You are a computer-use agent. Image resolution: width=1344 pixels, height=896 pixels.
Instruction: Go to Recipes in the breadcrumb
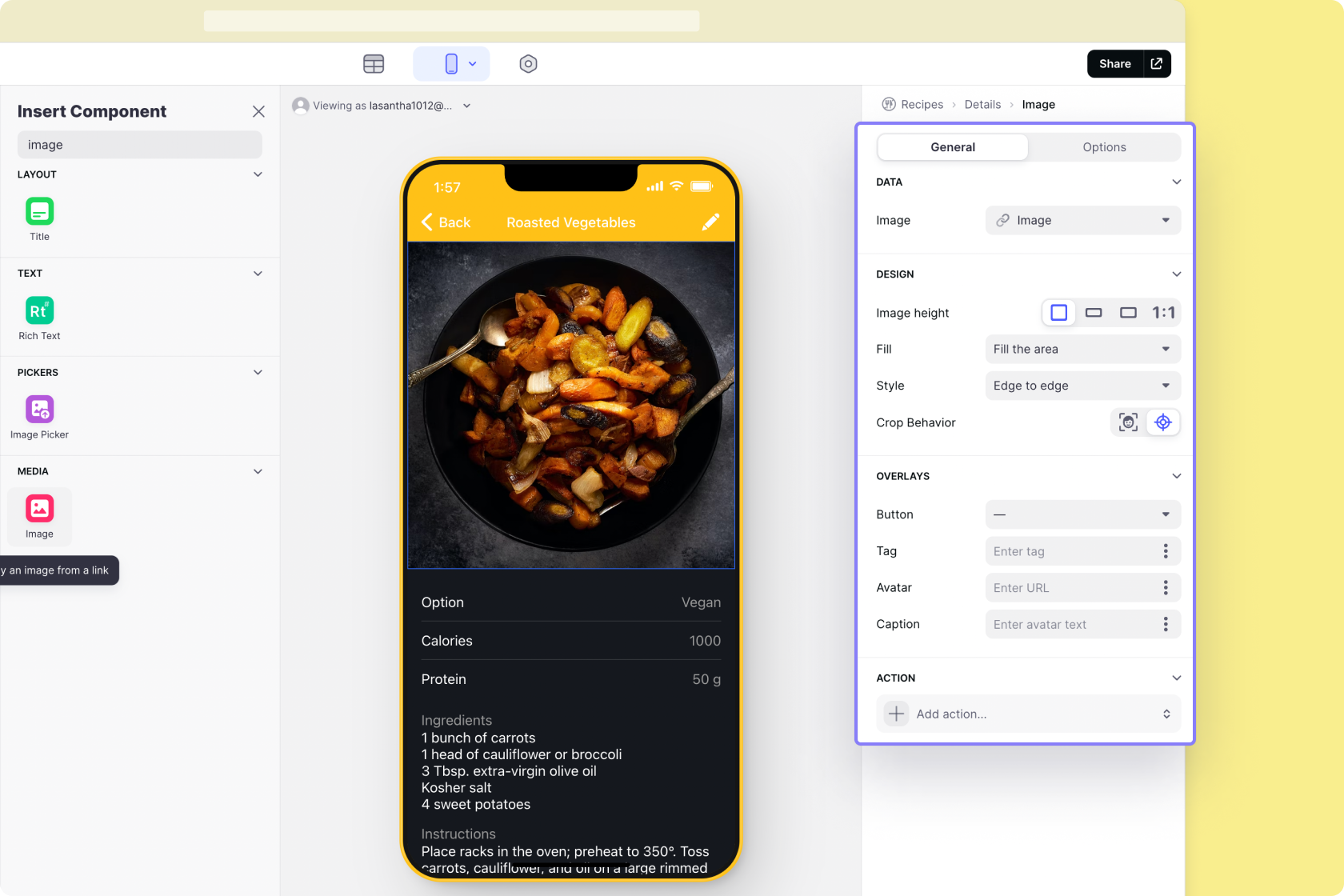click(922, 105)
